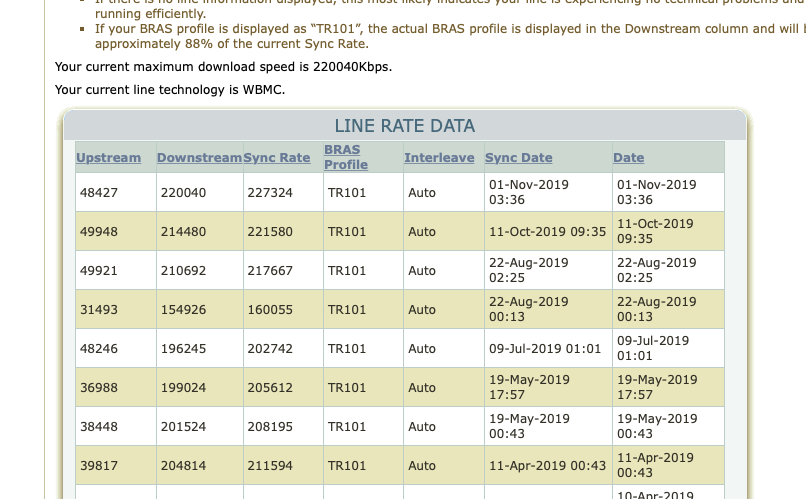Select the Interleave column header link
Screen dimensions: 806x499
[x=439, y=158]
